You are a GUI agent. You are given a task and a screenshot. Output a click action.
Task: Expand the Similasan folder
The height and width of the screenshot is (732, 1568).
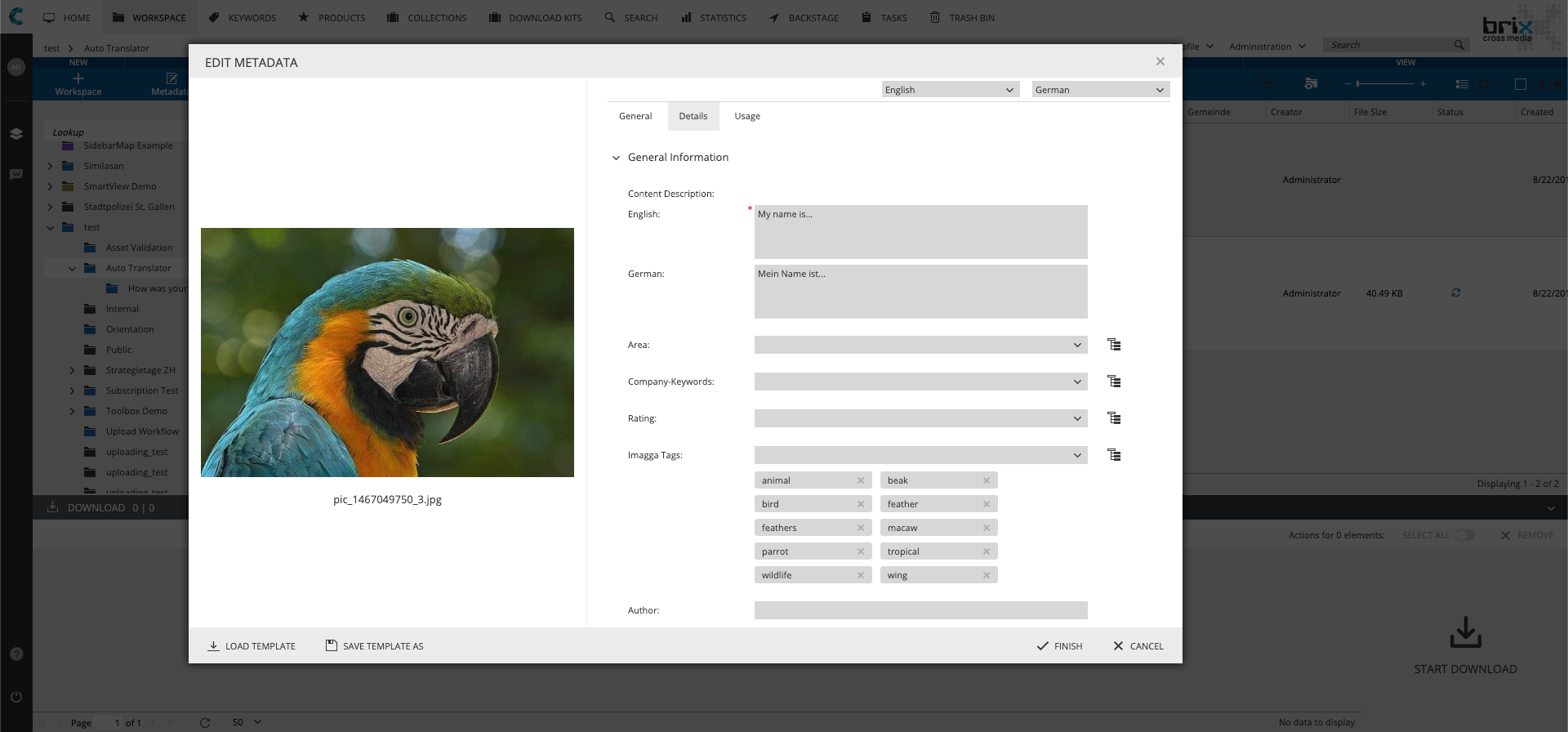coord(51,166)
